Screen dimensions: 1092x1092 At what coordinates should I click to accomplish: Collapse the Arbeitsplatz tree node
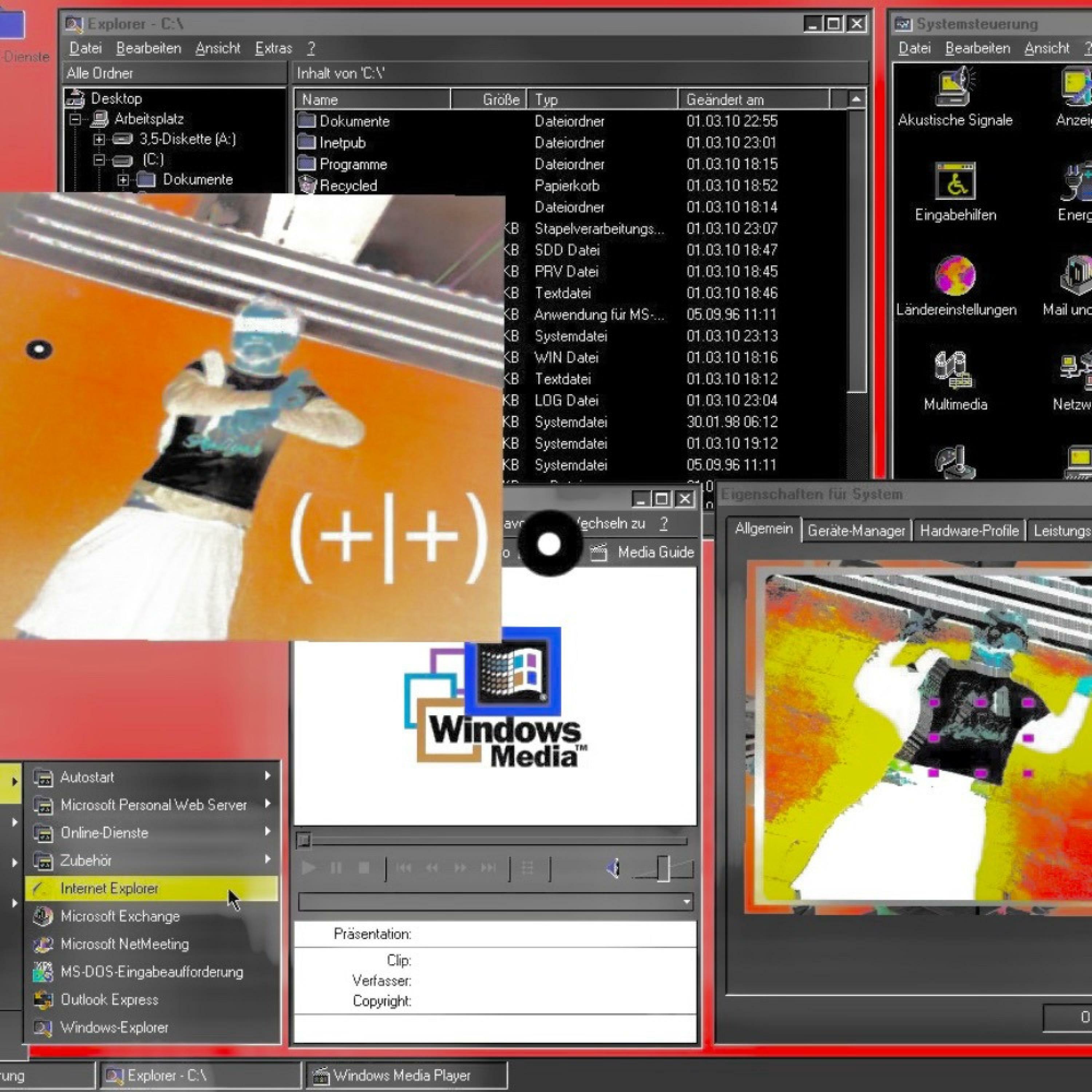pos(75,119)
